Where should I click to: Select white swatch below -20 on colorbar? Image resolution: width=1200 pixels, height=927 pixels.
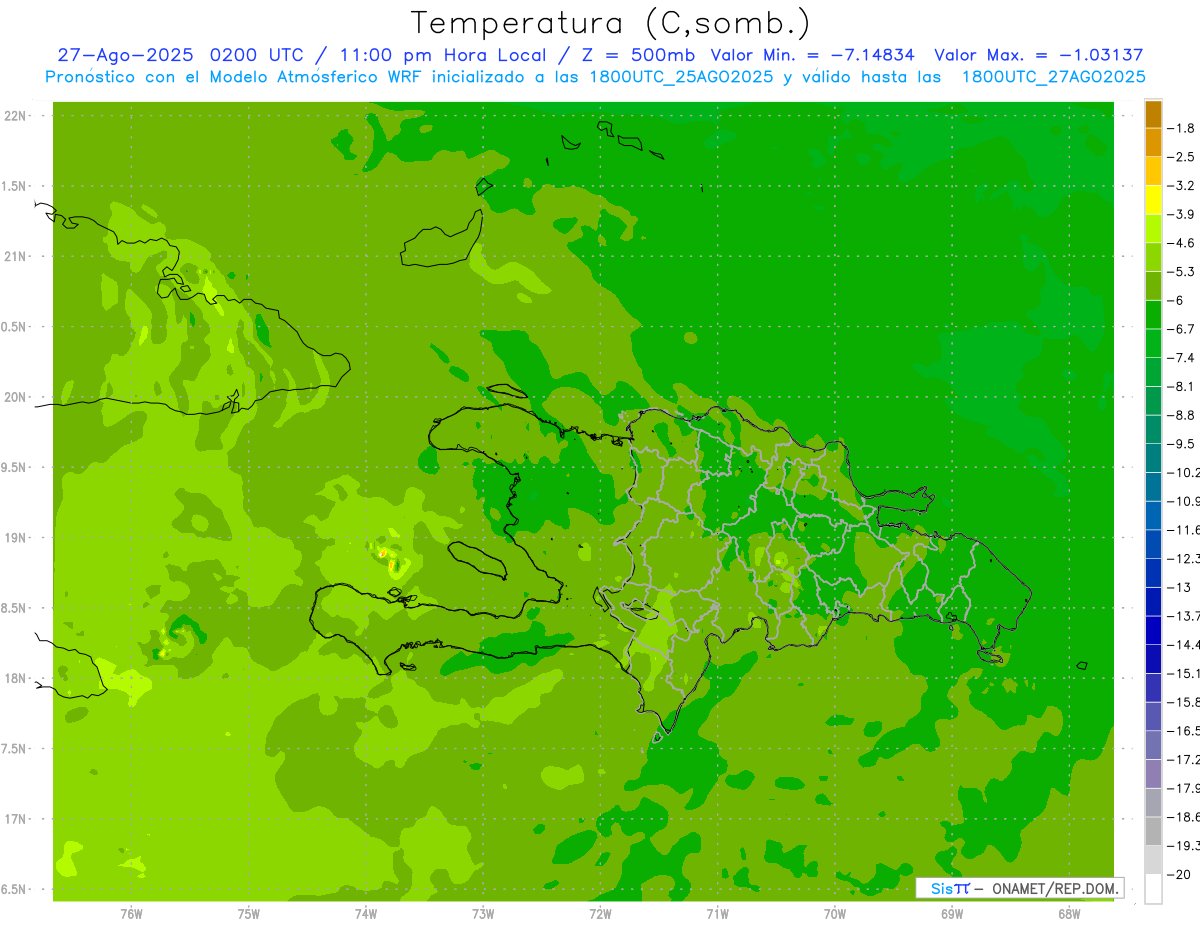coord(1153,888)
